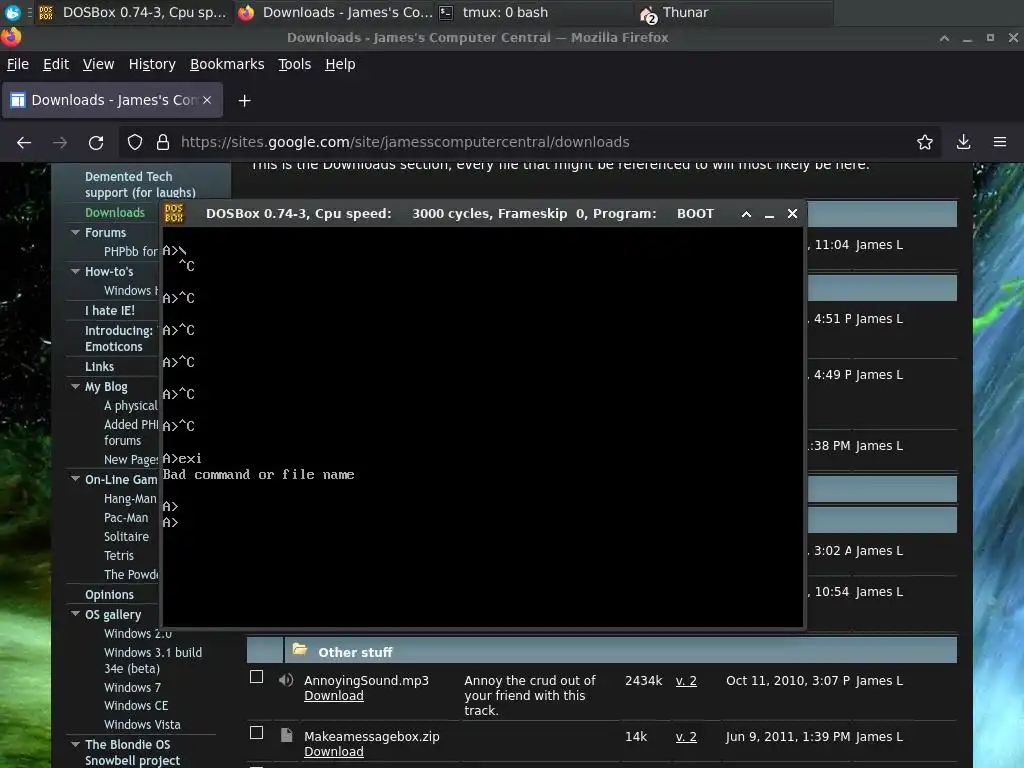Go back using the Firefox back arrow

tap(24, 142)
